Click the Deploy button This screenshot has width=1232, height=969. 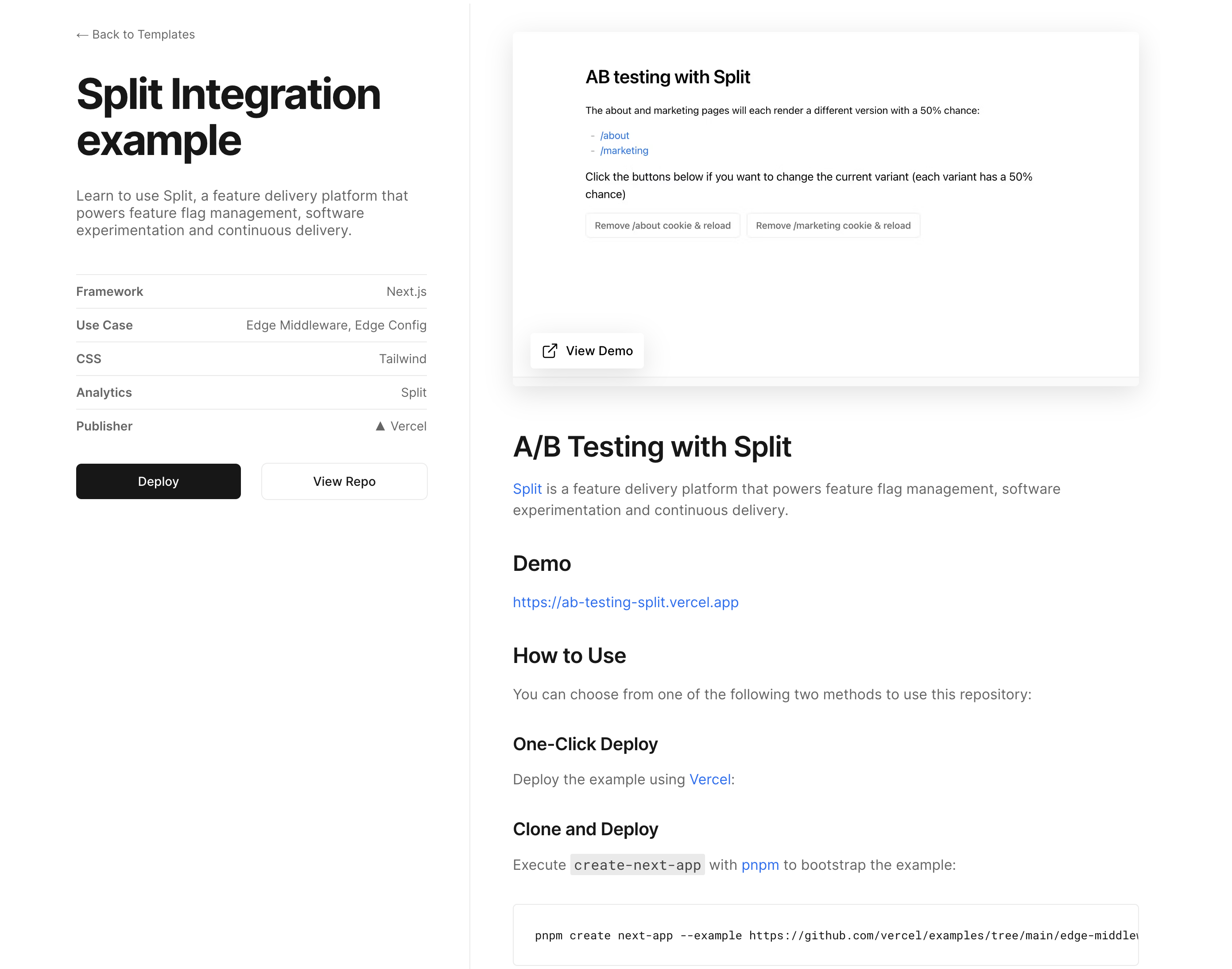point(158,481)
